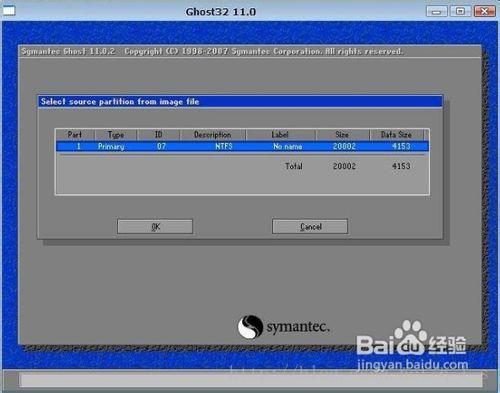500x393 pixels.
Task: Click the Label column header
Action: 280,135
